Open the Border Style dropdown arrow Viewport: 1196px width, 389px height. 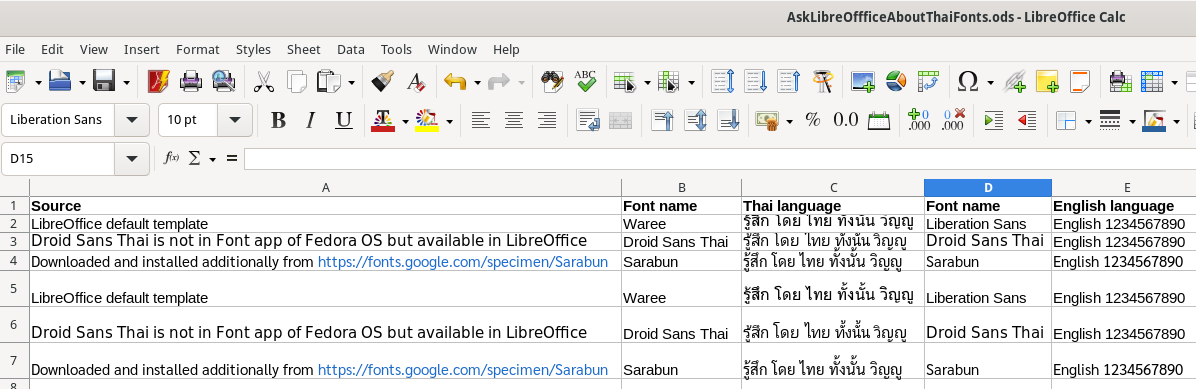click(1132, 121)
